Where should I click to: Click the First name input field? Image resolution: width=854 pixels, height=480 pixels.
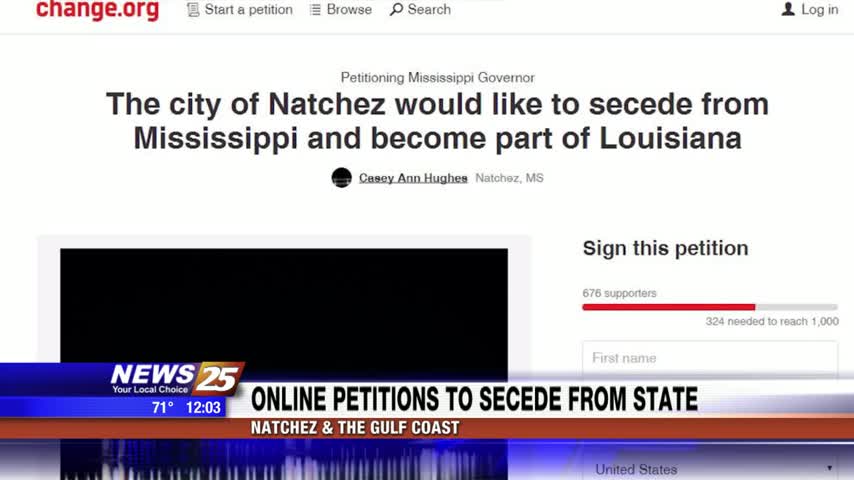coord(710,358)
